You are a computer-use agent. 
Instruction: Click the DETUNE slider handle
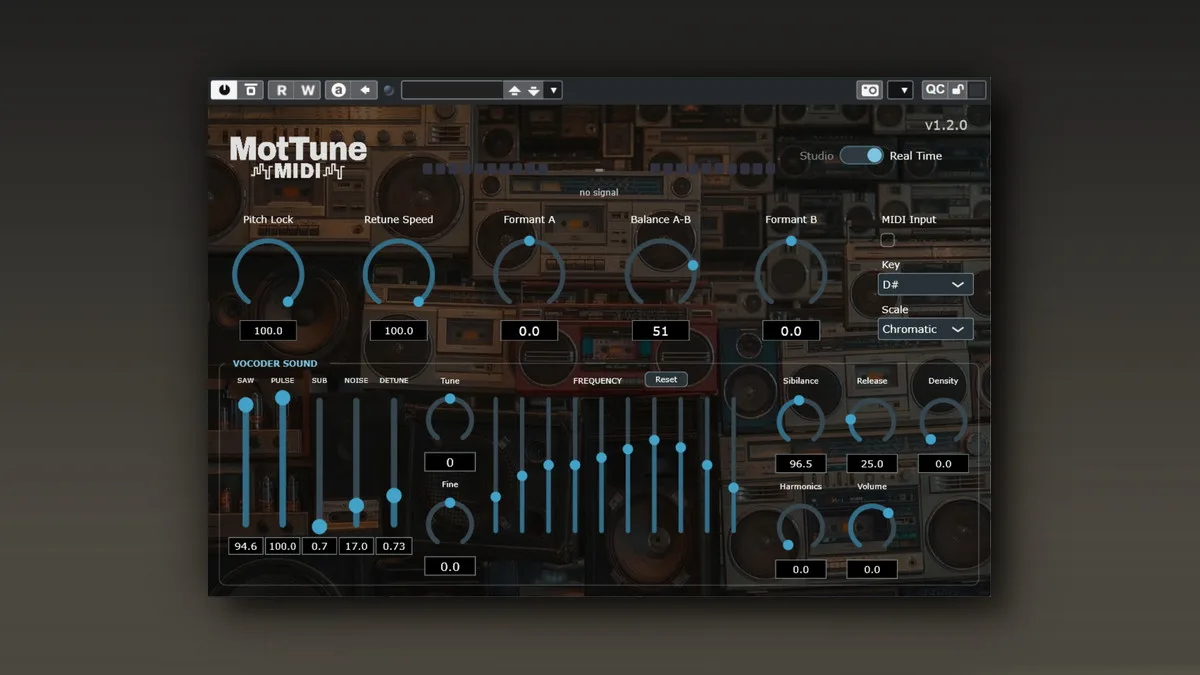pos(394,495)
